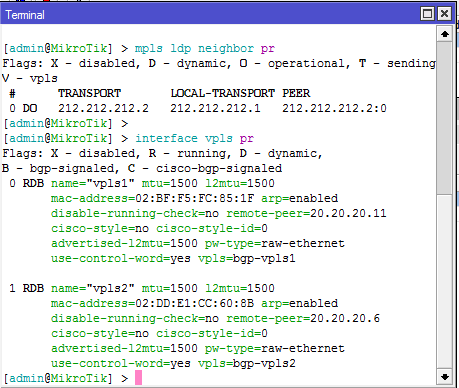Image resolution: width=459 pixels, height=388 pixels.
Task: Click l2mtu=1500 in vpls2 entry
Action: pos(240,289)
